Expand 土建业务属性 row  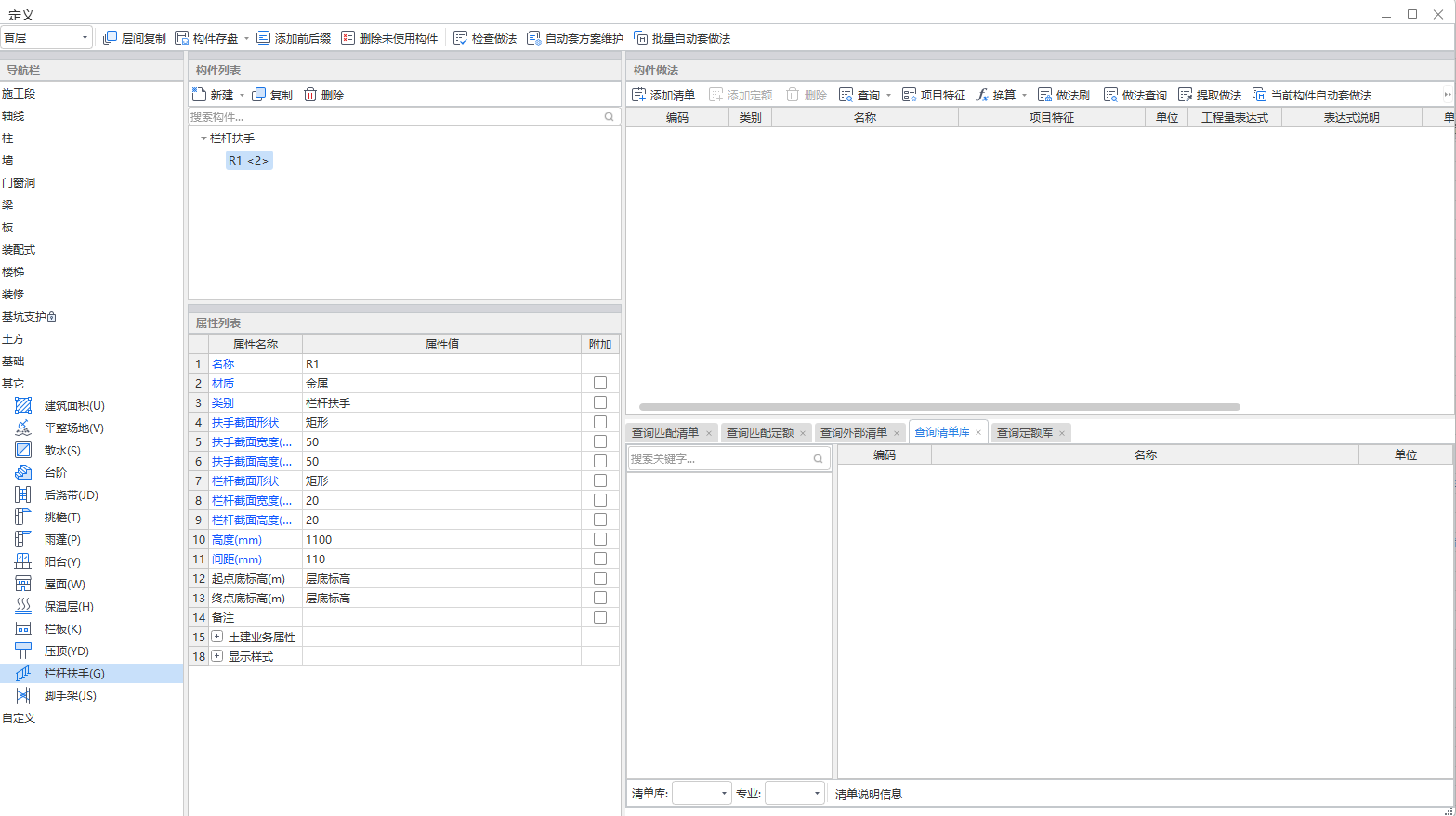coord(217,637)
